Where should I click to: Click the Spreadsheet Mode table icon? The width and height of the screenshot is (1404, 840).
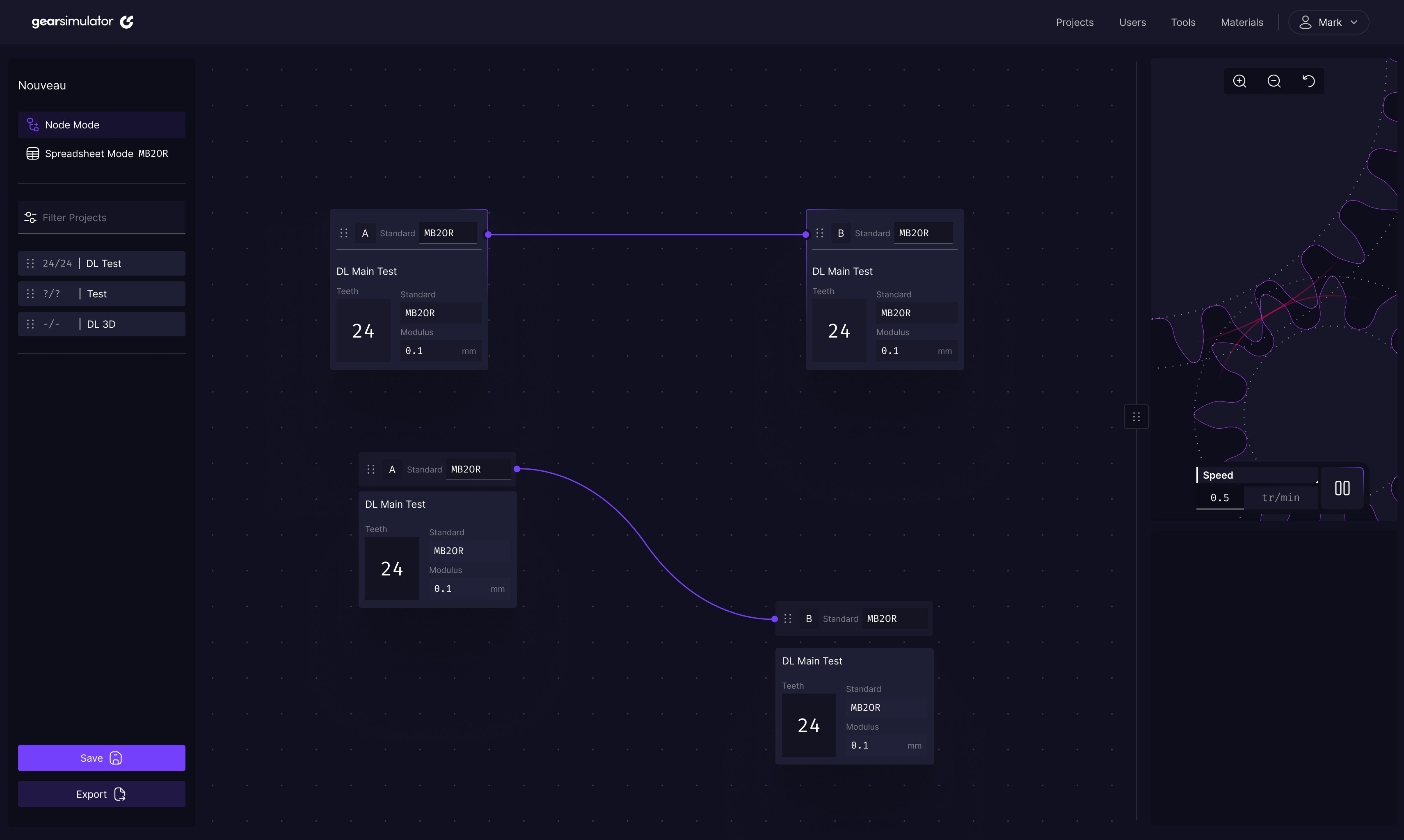pos(32,153)
